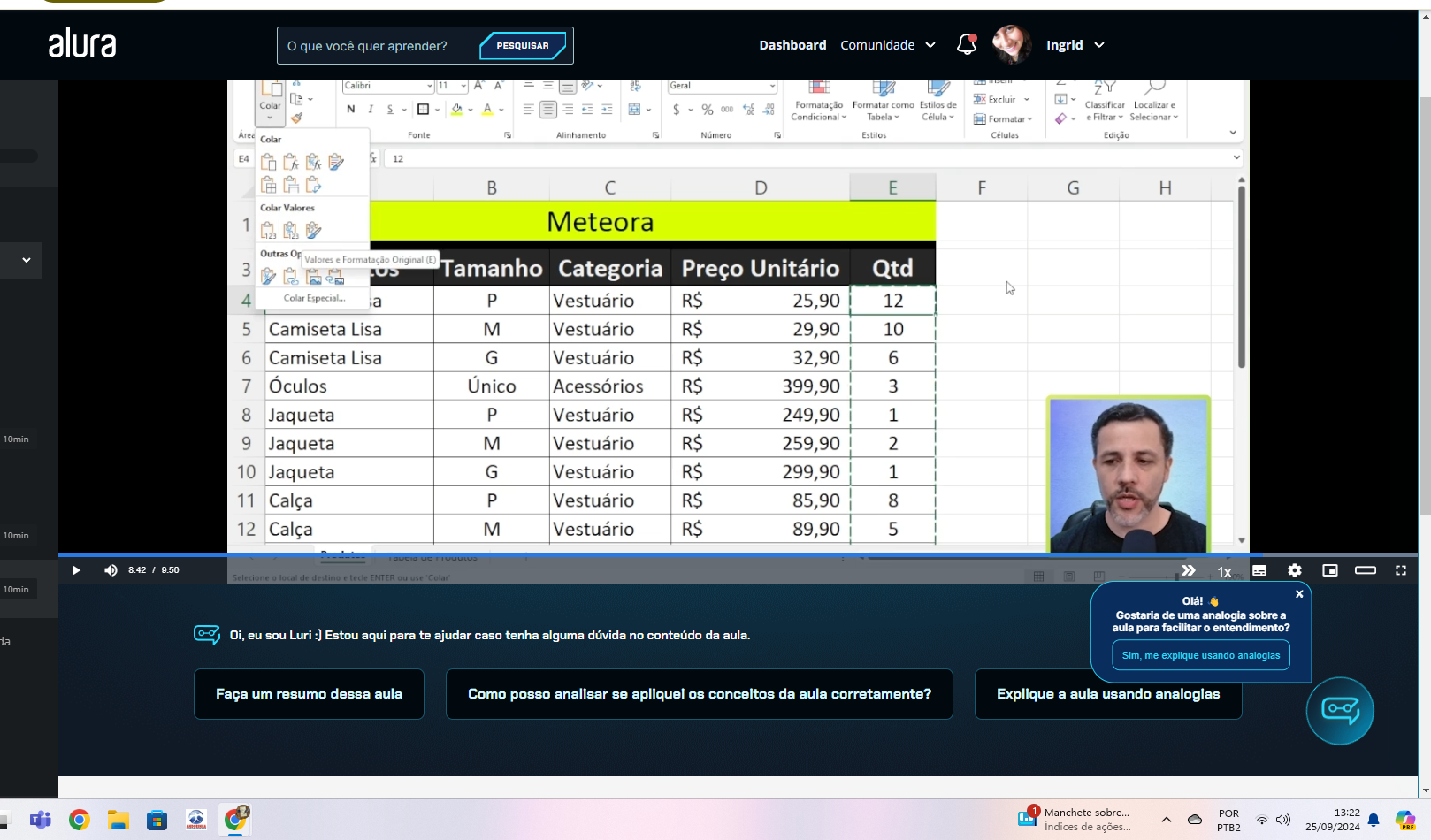1431x840 pixels.
Task: Click the Borders icon in Fonte group
Action: pyautogui.click(x=423, y=110)
